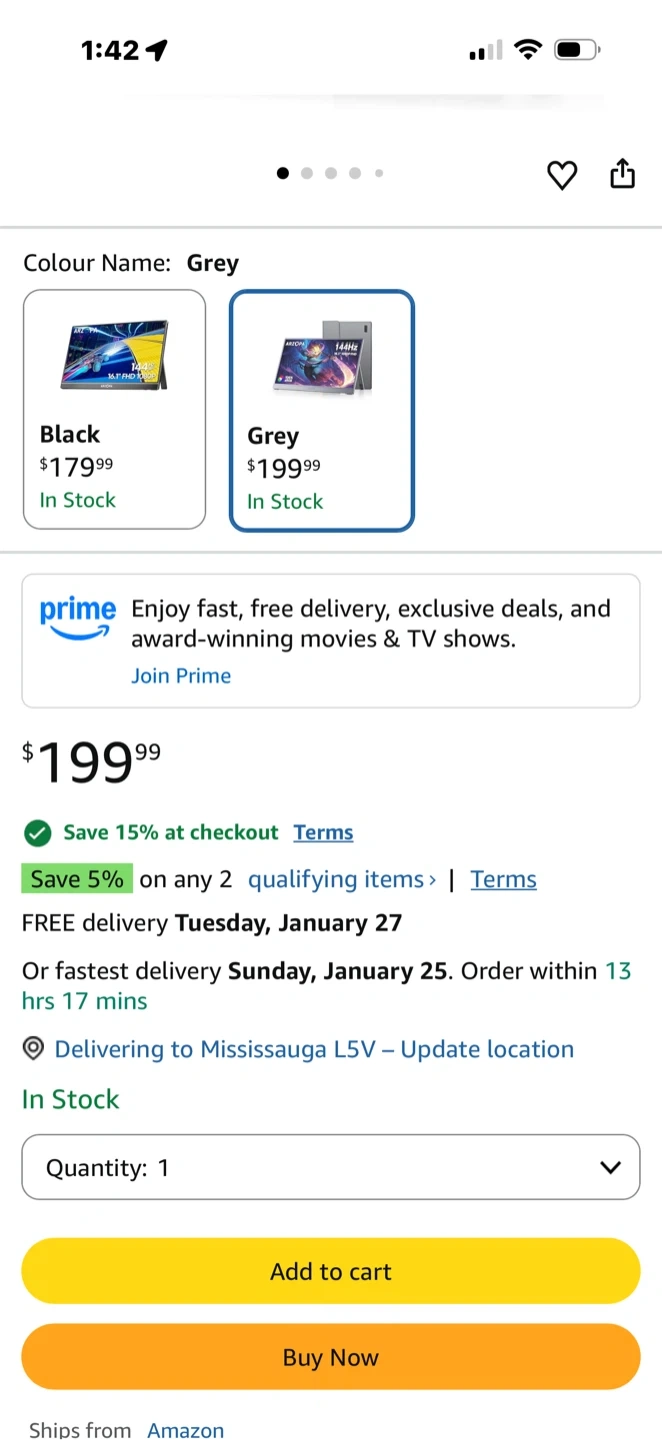The width and height of the screenshot is (662, 1440).
Task: Select the Grey colour option
Action: 321,411
